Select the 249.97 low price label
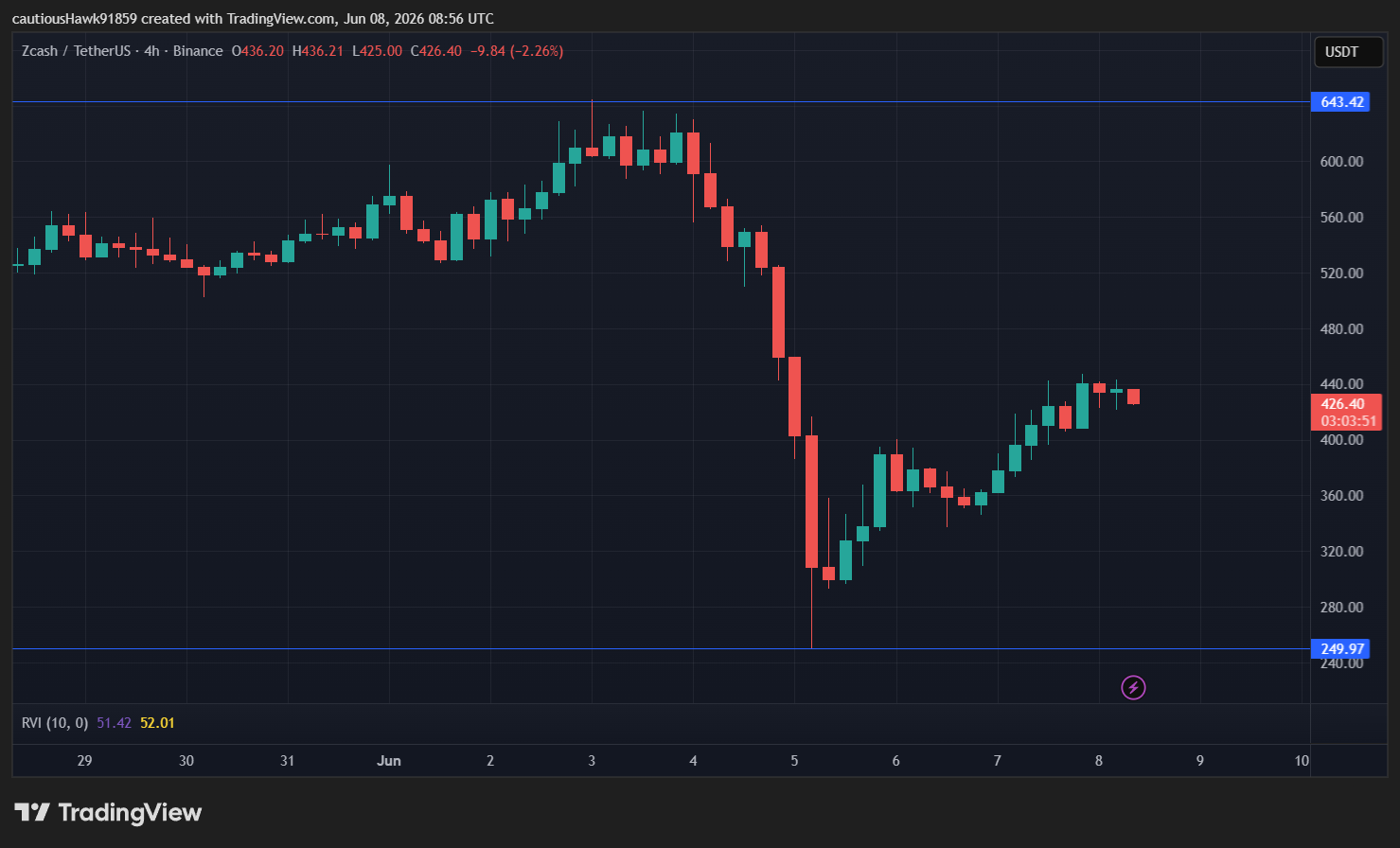Screen dimensions: 1400x848 click(x=1340, y=649)
